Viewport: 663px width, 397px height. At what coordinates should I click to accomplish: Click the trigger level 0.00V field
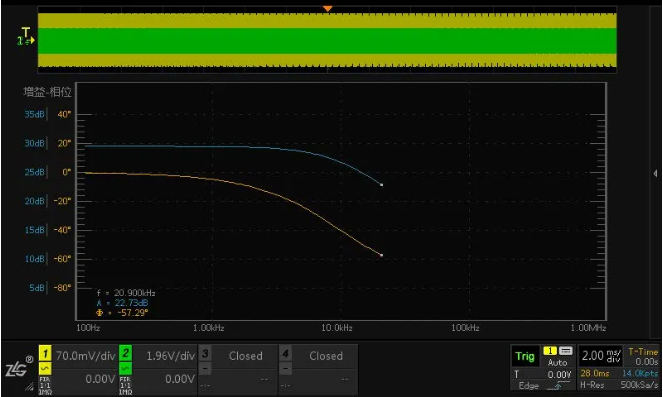[x=559, y=375]
